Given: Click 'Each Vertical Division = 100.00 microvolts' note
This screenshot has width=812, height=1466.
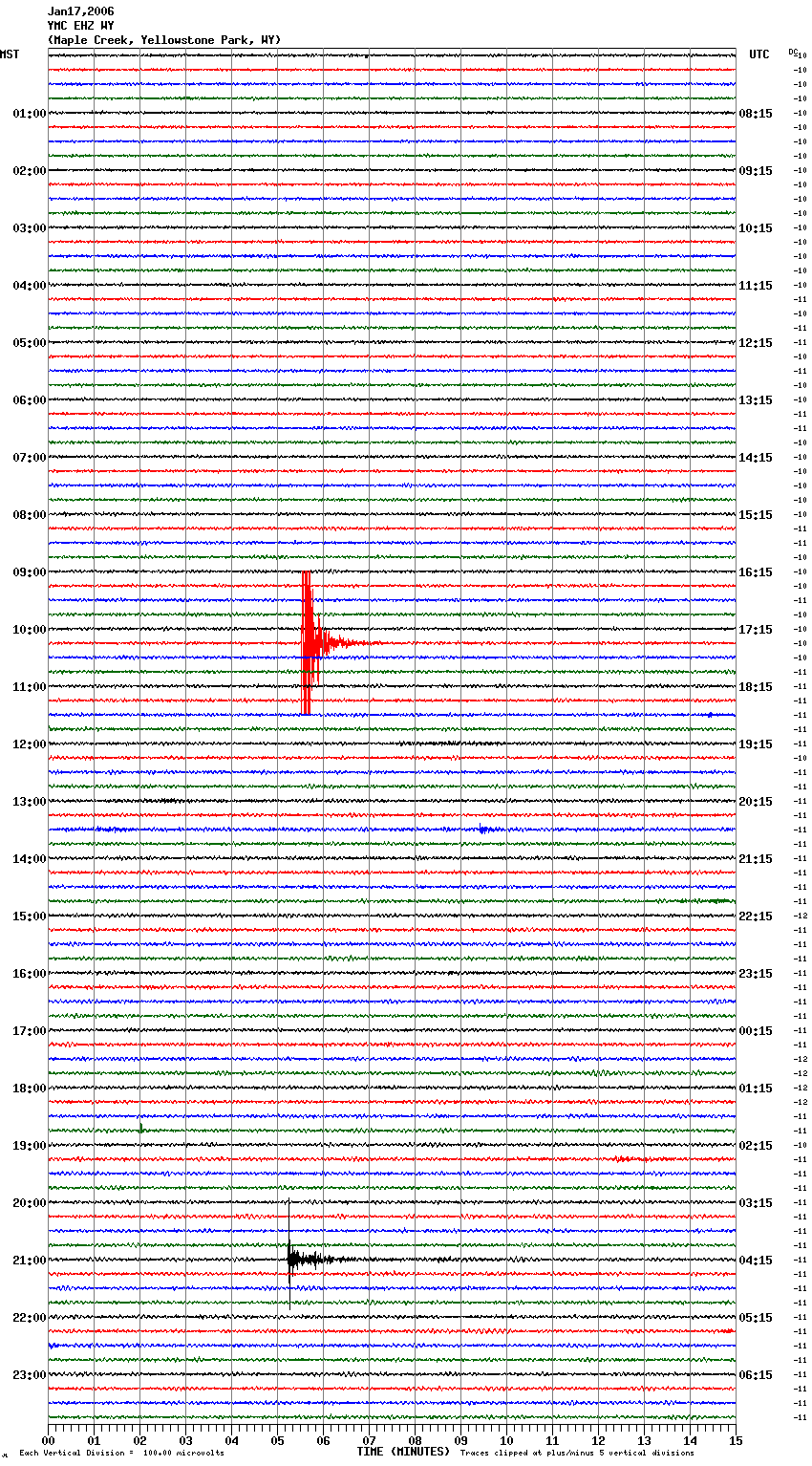Looking at the screenshot, I should [121, 1454].
